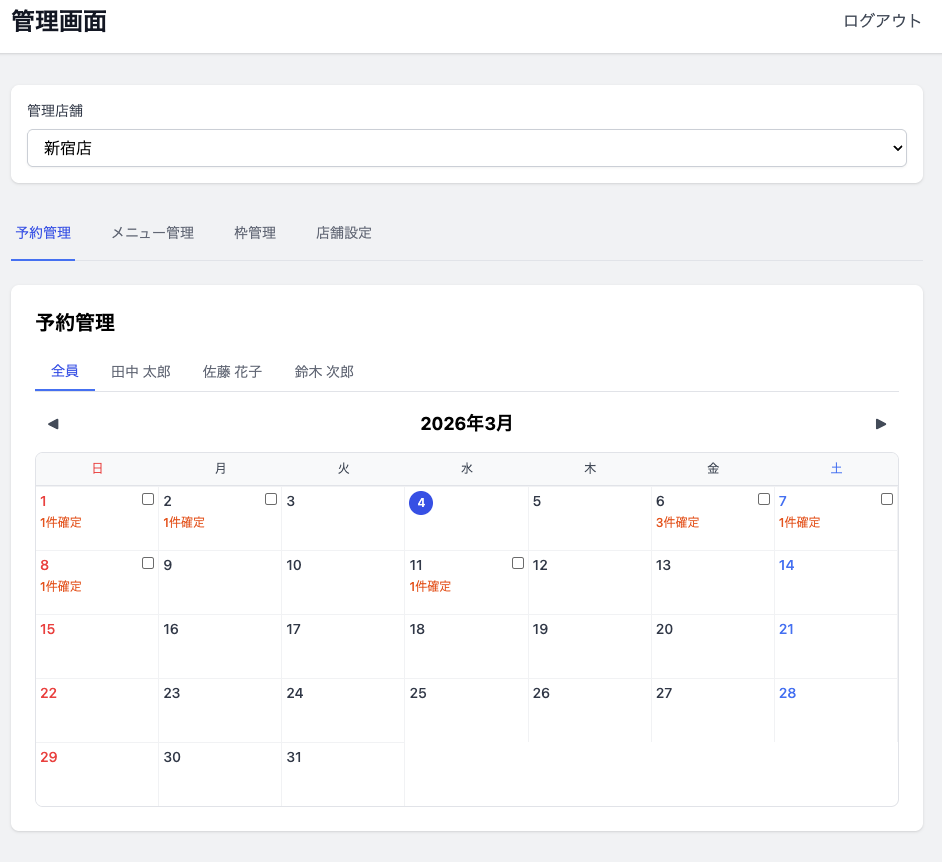The image size is (942, 862).
Task: Select today's highlighted date 4
Action: click(x=421, y=503)
